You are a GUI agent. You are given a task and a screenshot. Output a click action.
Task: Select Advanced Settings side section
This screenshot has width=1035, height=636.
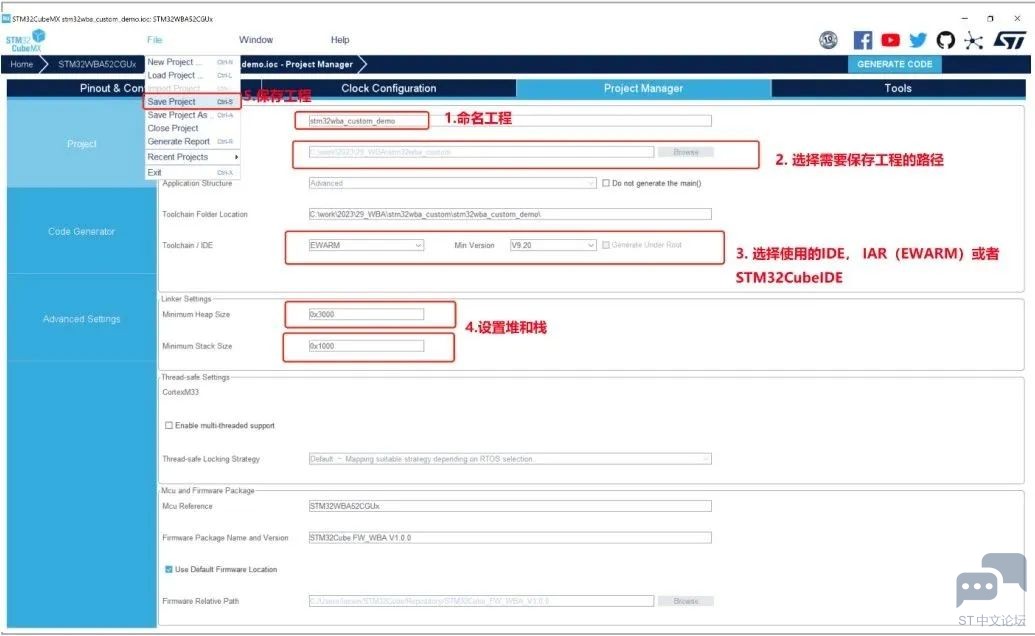coord(81,319)
